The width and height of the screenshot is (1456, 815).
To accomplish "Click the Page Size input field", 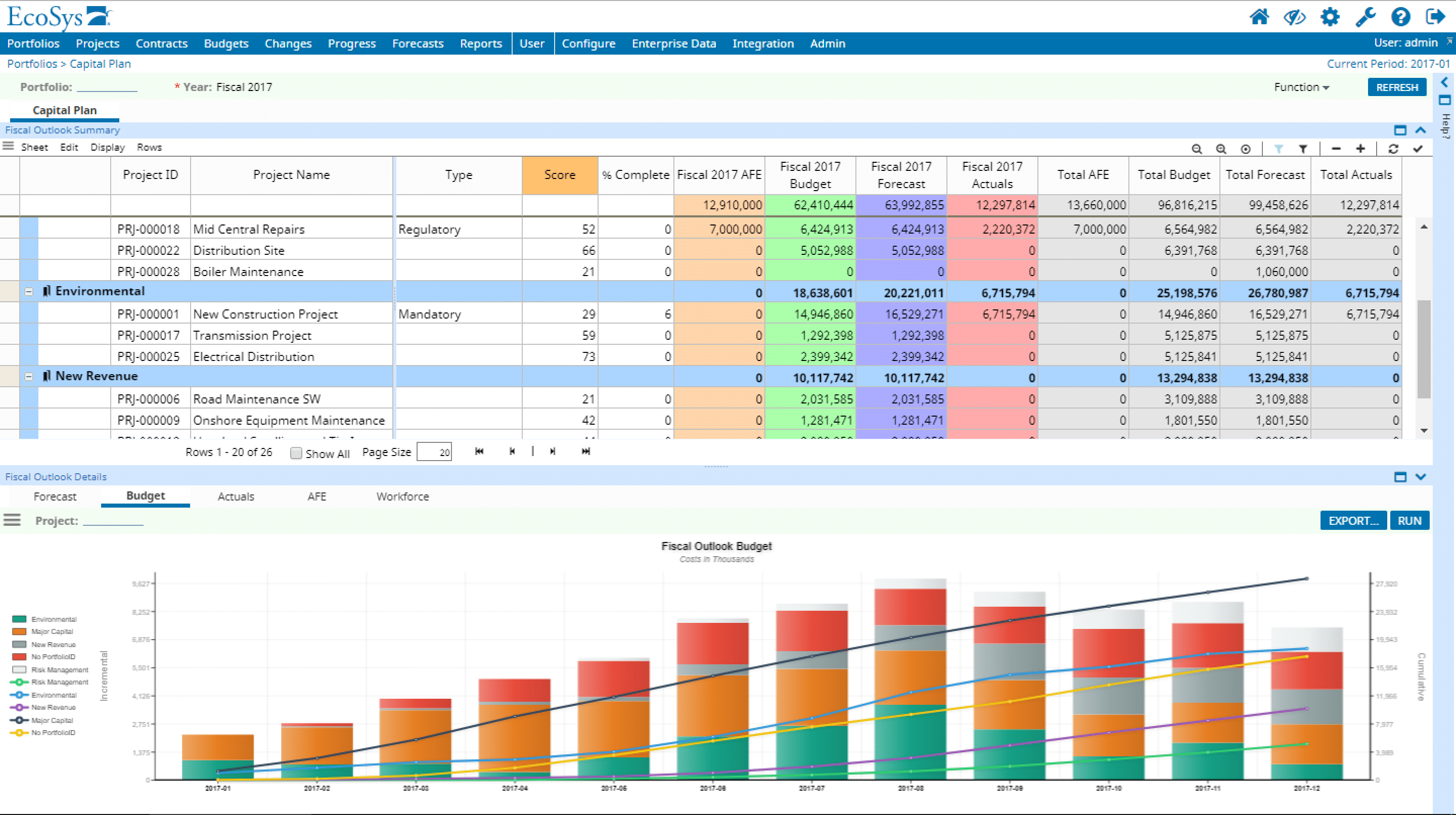I will point(434,452).
